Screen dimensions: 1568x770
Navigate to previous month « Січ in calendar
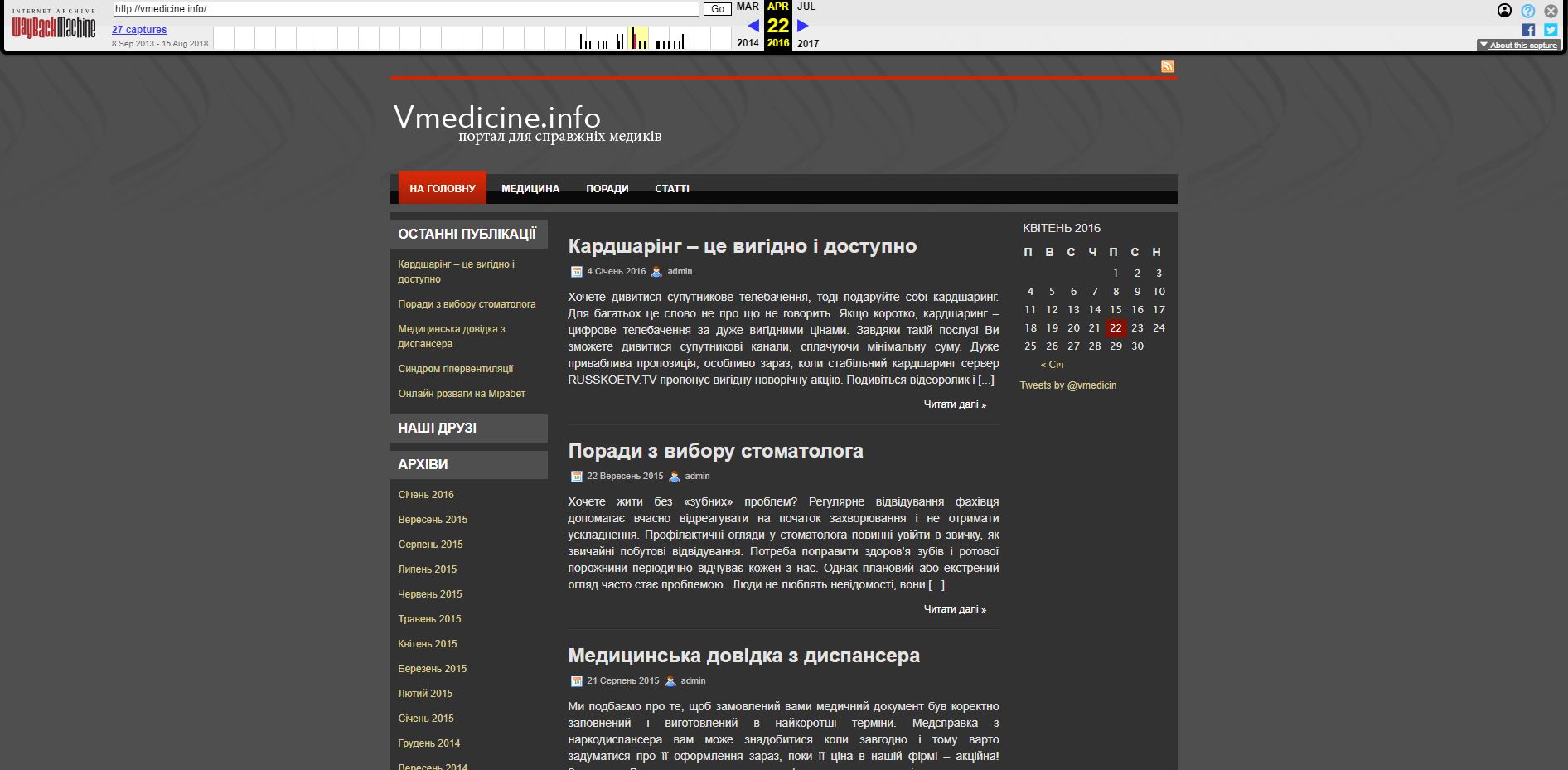pyautogui.click(x=1052, y=365)
